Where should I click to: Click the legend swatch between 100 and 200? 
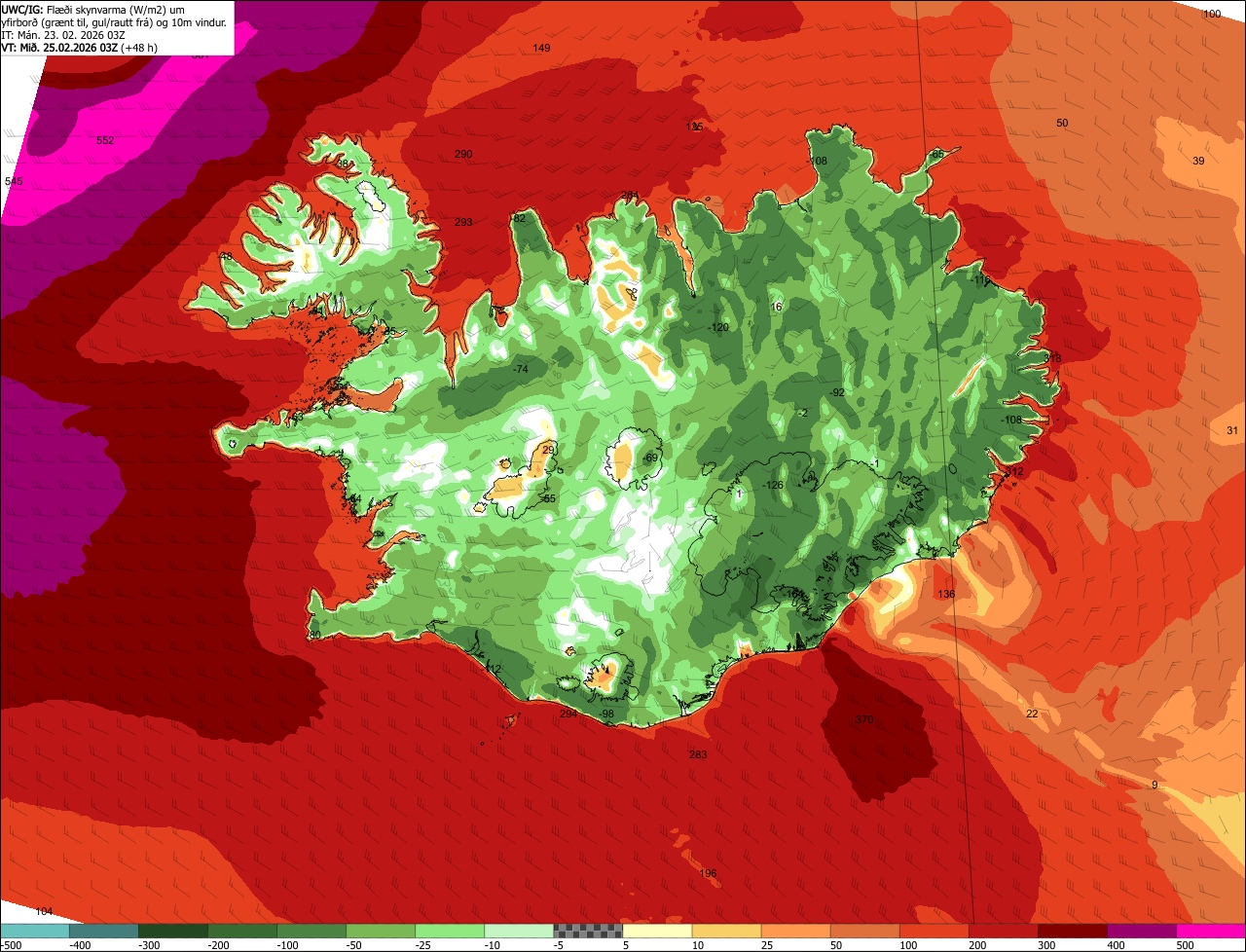click(934, 931)
